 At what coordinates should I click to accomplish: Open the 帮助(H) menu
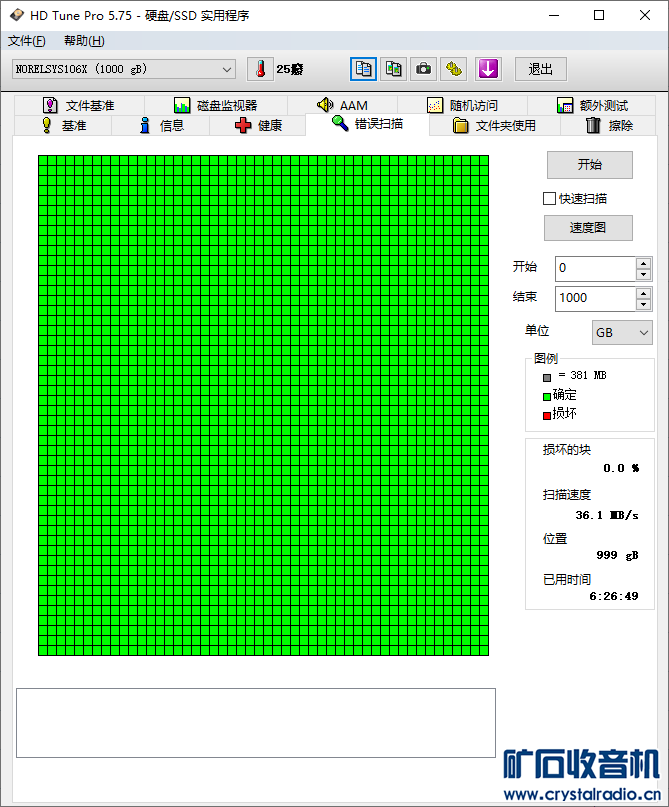[x=84, y=41]
